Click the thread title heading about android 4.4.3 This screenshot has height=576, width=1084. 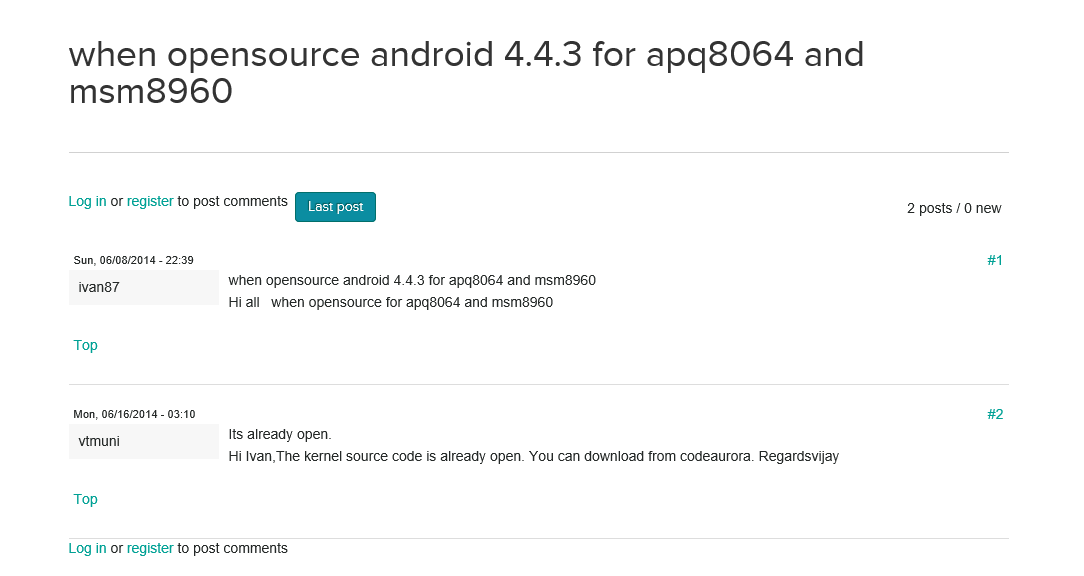(467, 73)
